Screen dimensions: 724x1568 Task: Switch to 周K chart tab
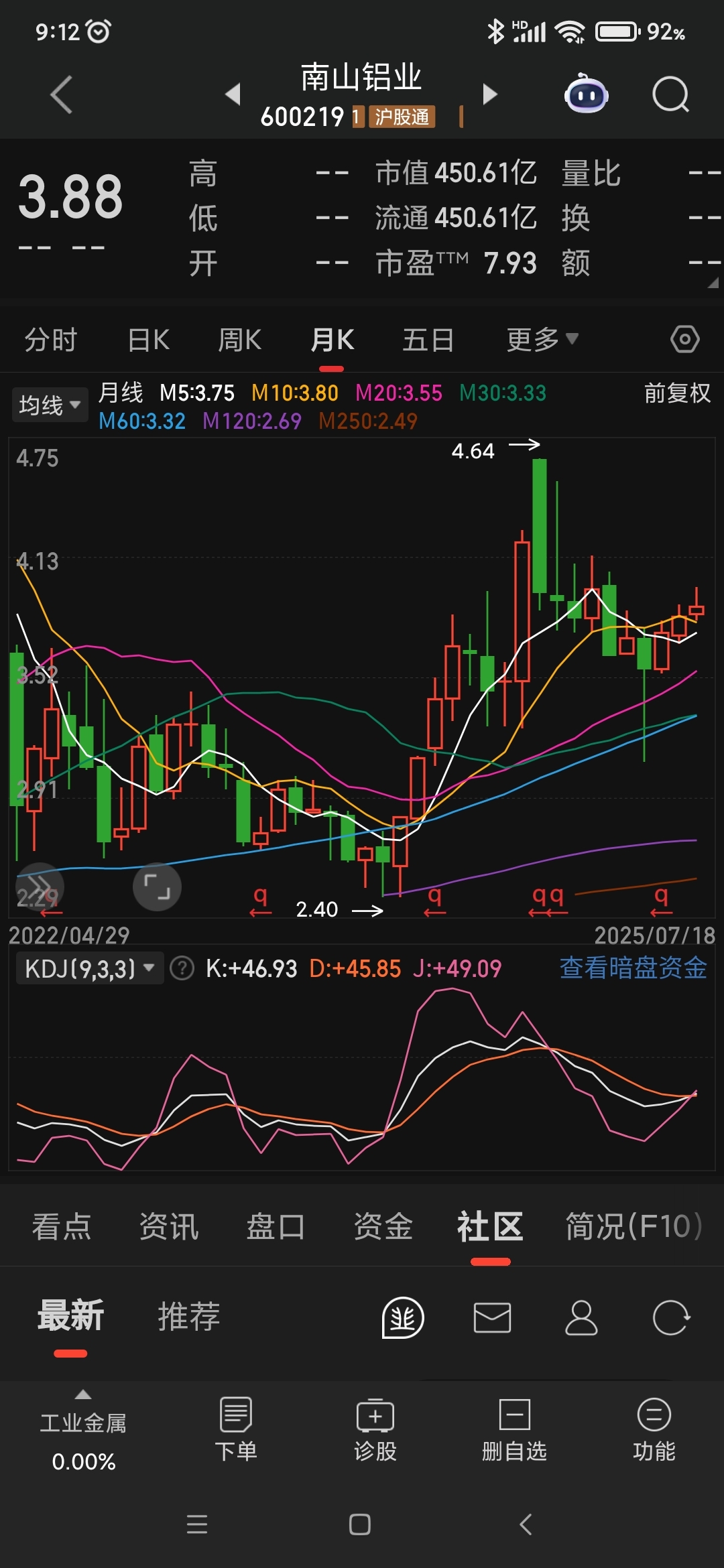(240, 340)
